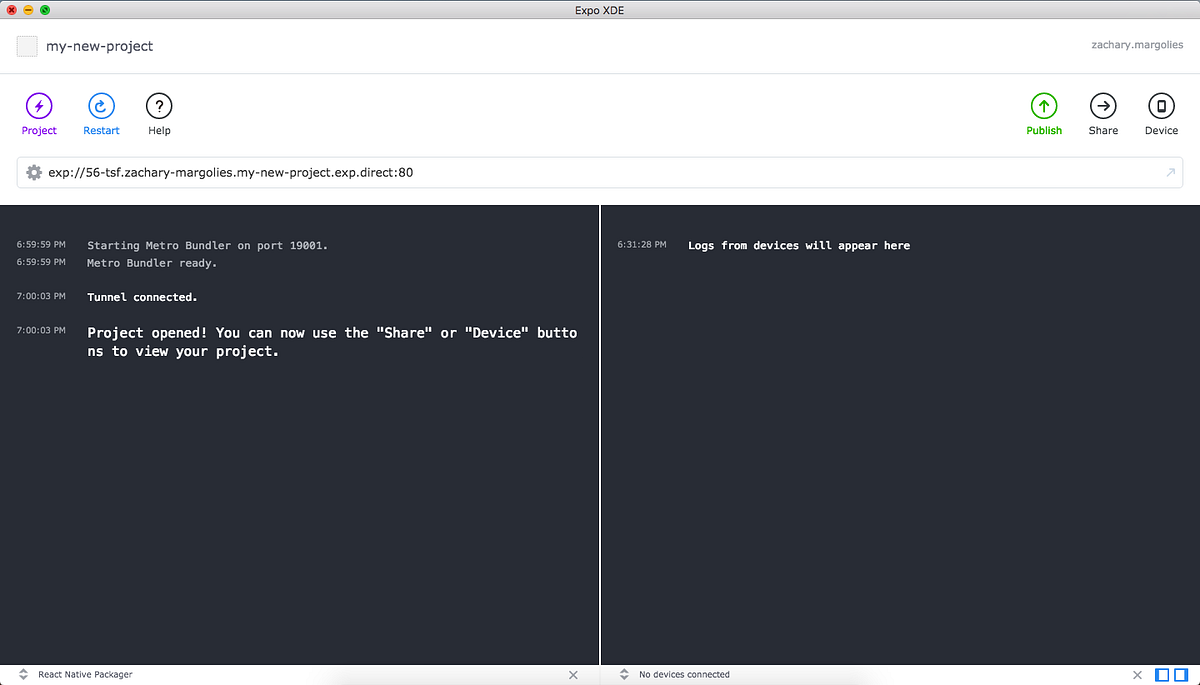Click the Restart icon button
Image resolution: width=1200 pixels, height=685 pixels.
point(101,106)
